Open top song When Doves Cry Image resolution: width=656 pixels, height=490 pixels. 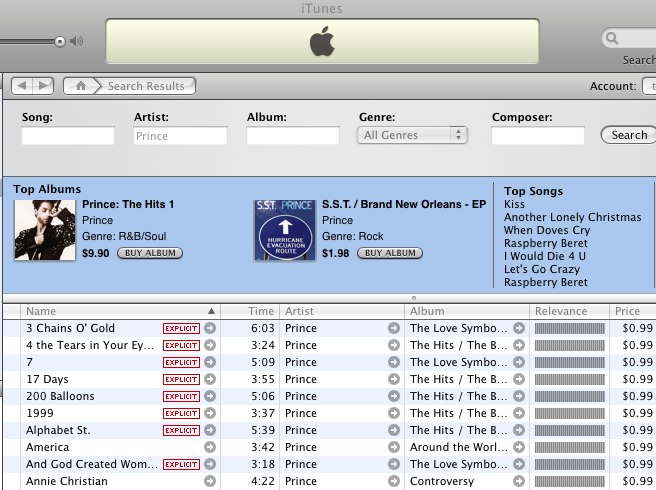pos(547,230)
